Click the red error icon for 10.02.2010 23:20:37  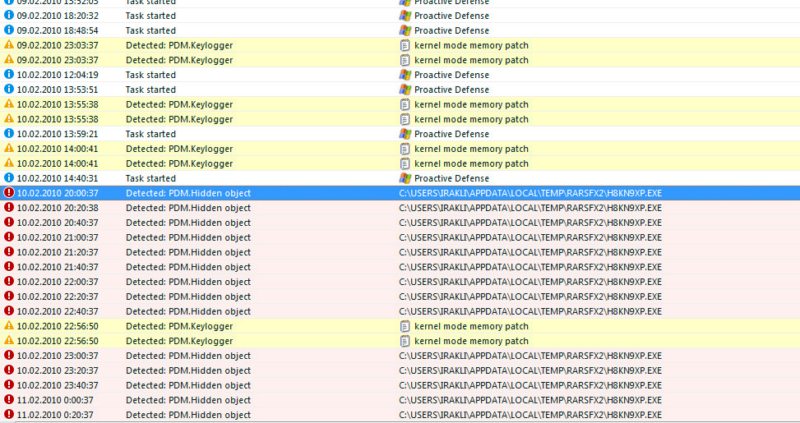9,370
